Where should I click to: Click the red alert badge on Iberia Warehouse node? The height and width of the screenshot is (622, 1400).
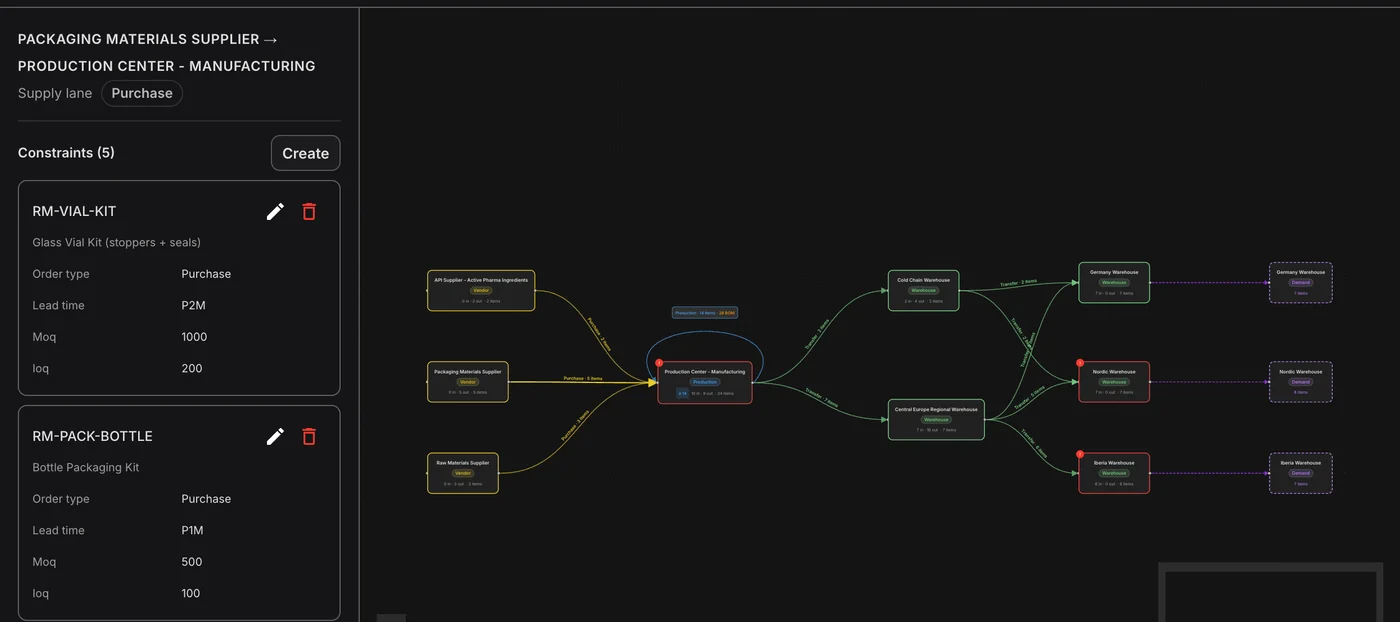1080,454
